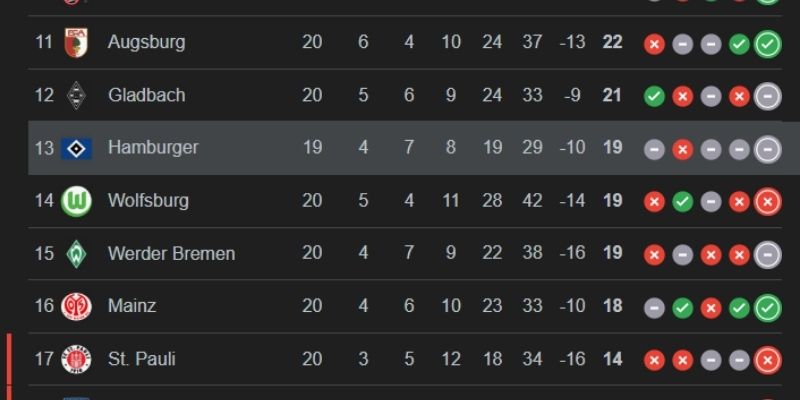Click Mainz's points total of 18

click(612, 306)
